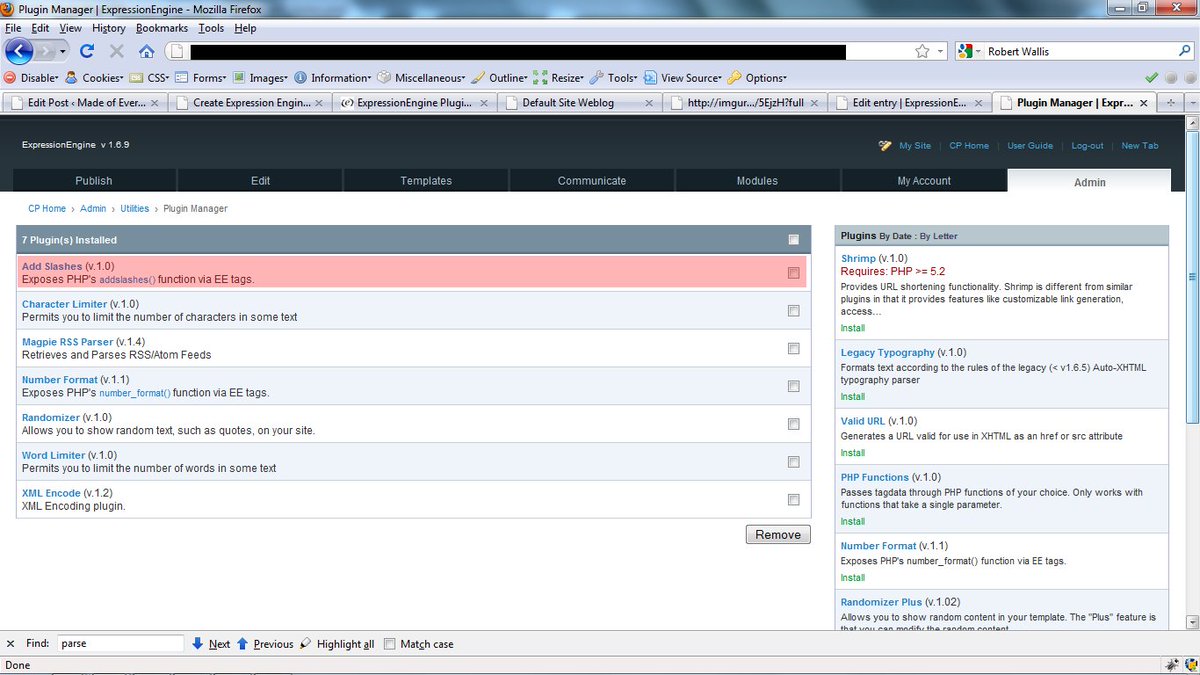This screenshot has width=1200, height=675.
Task: Go to Utilities in the breadcrumb
Action: (x=134, y=209)
